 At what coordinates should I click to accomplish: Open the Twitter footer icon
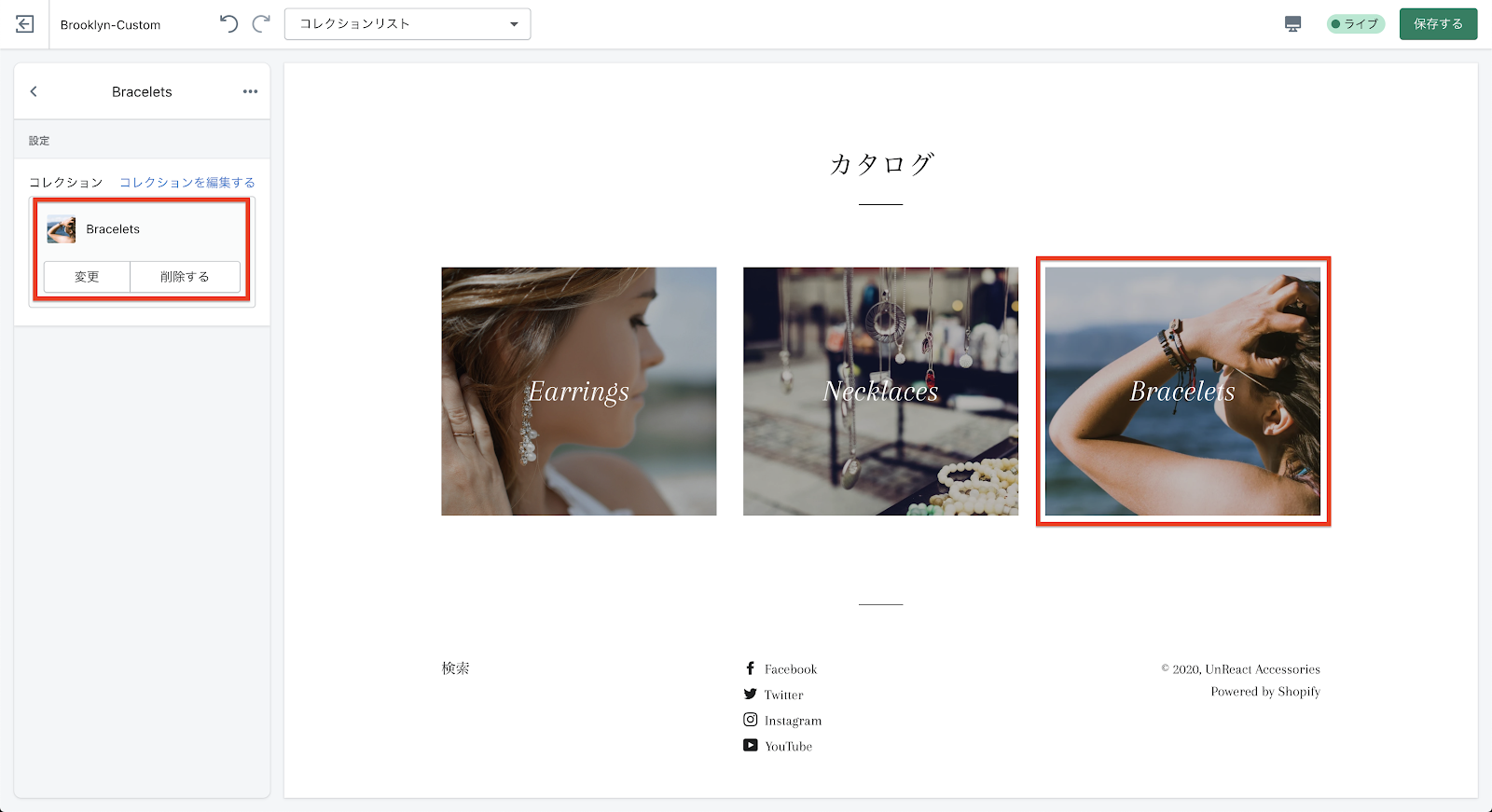click(x=750, y=695)
